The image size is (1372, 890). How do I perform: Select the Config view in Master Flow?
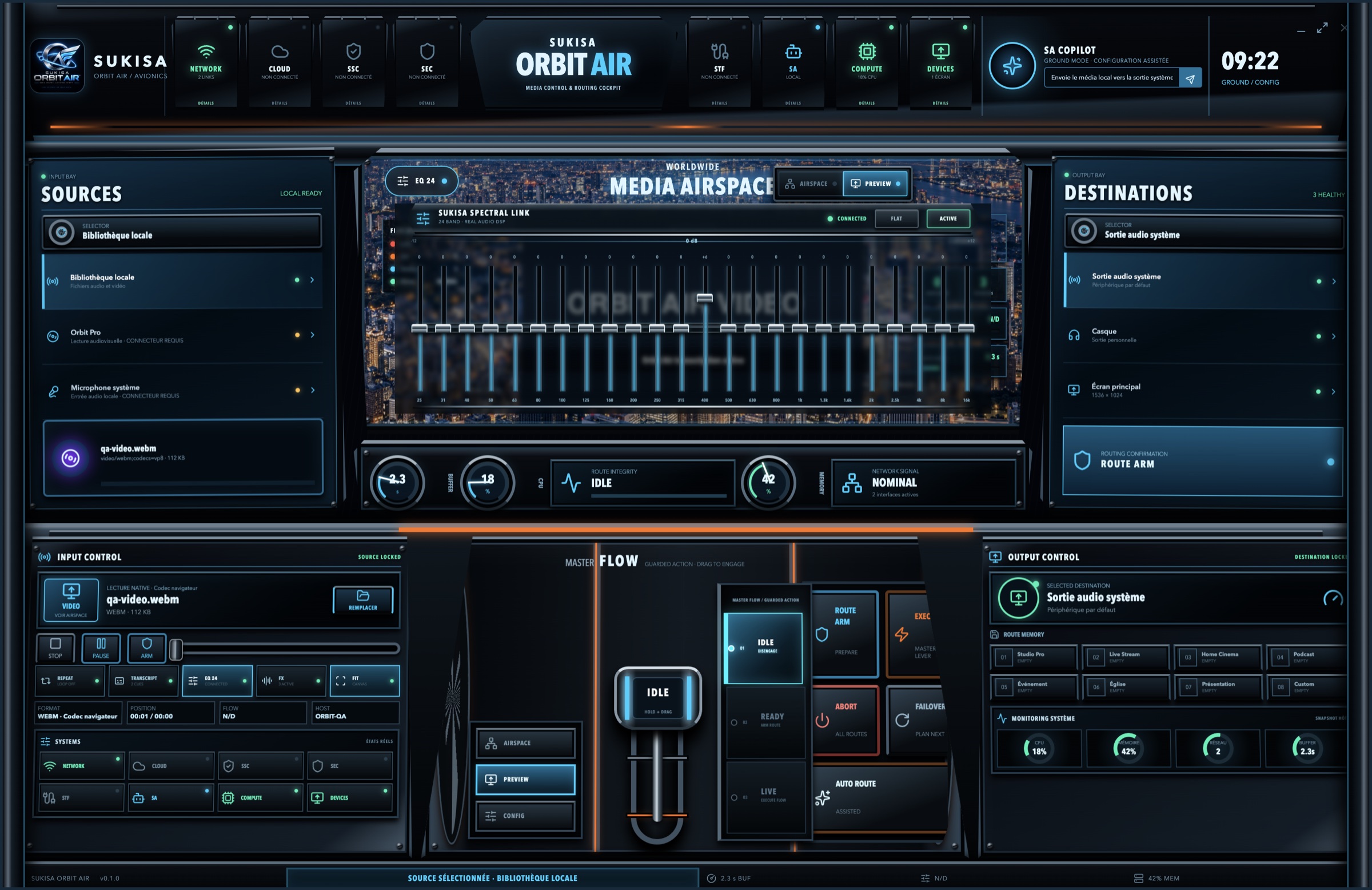[526, 816]
